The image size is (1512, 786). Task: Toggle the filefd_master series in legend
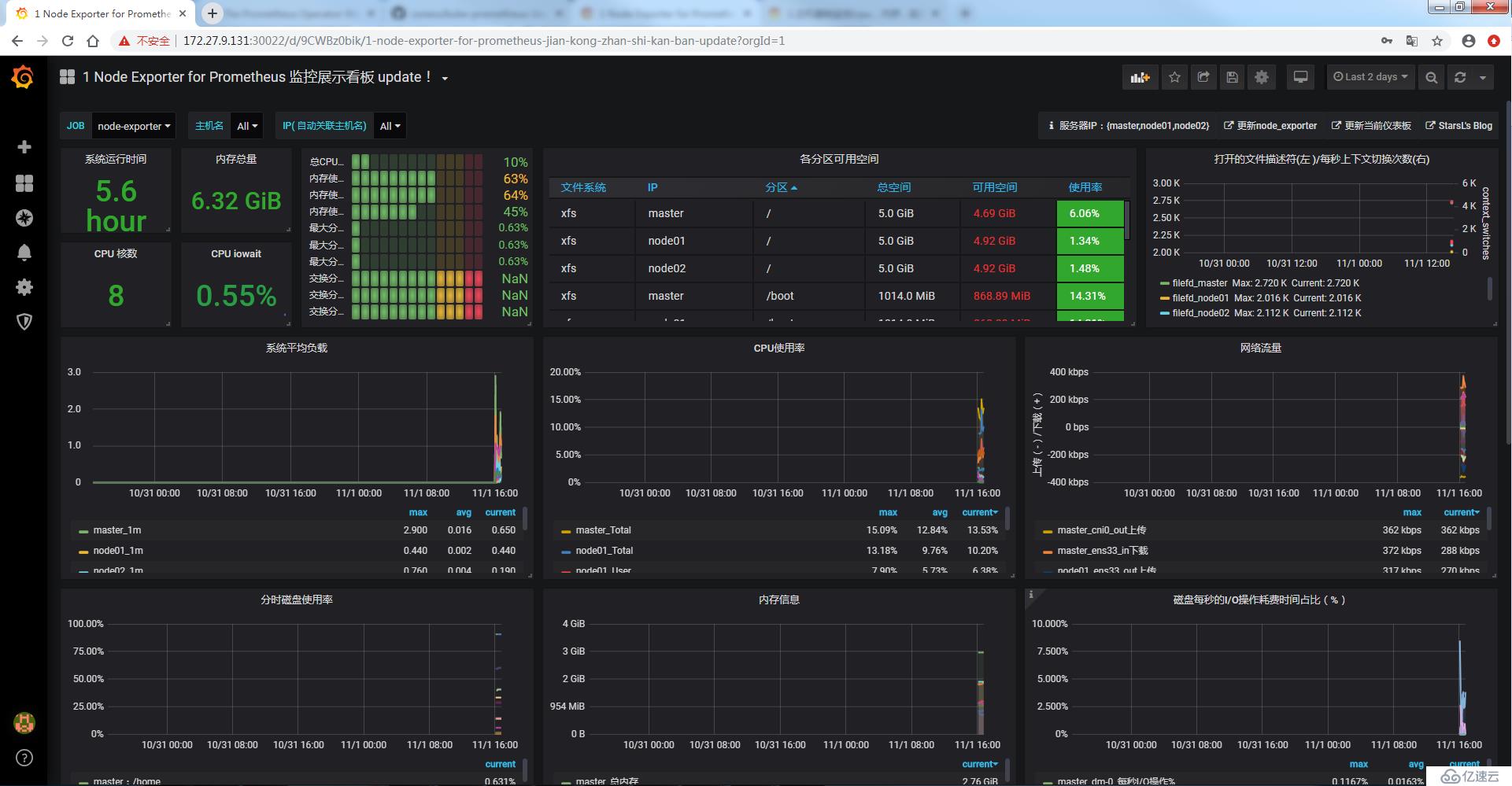pos(1200,283)
